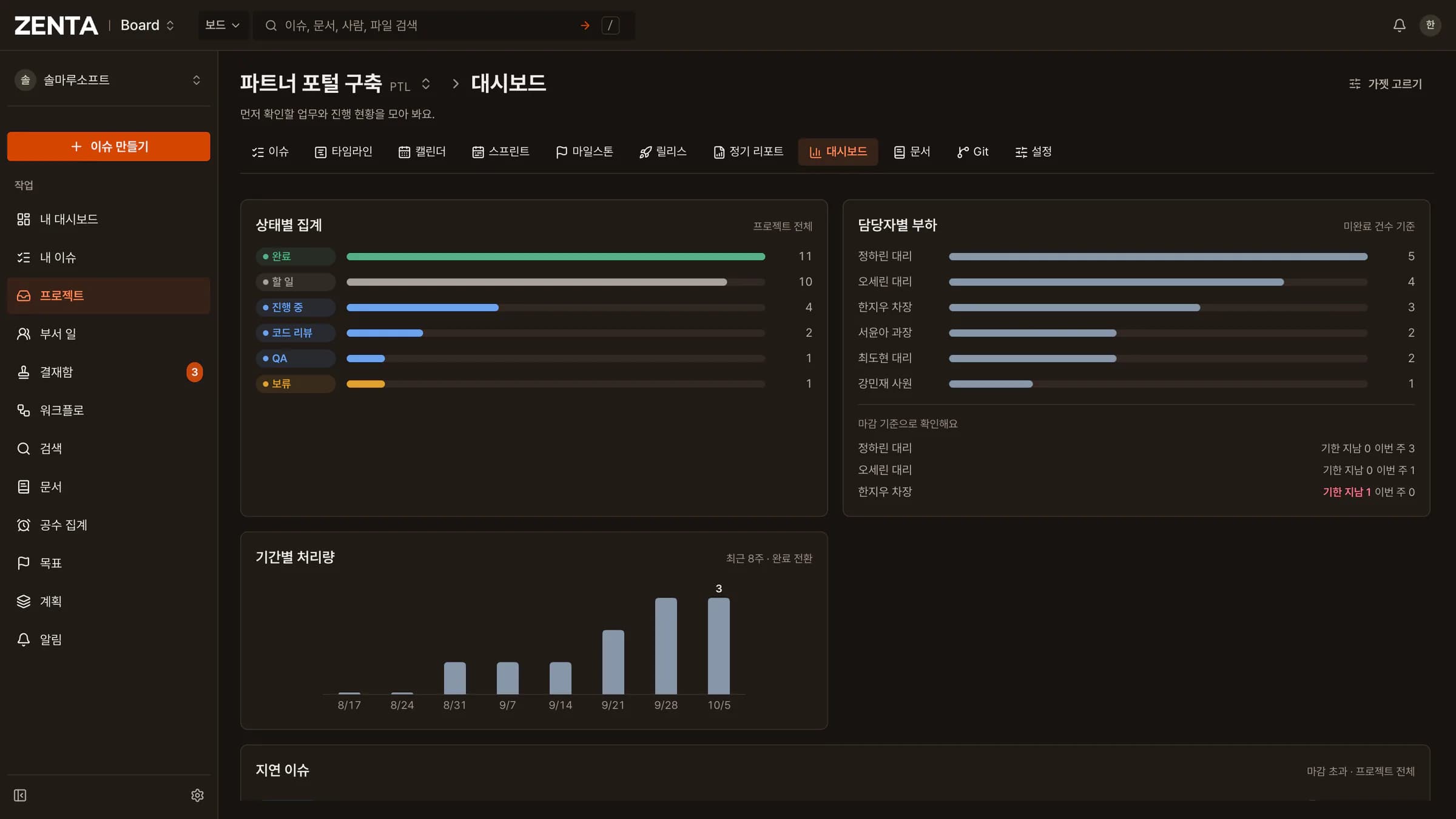Open sidebar settings gear icon
Screen dimensions: 1456x819
pyautogui.click(x=197, y=795)
